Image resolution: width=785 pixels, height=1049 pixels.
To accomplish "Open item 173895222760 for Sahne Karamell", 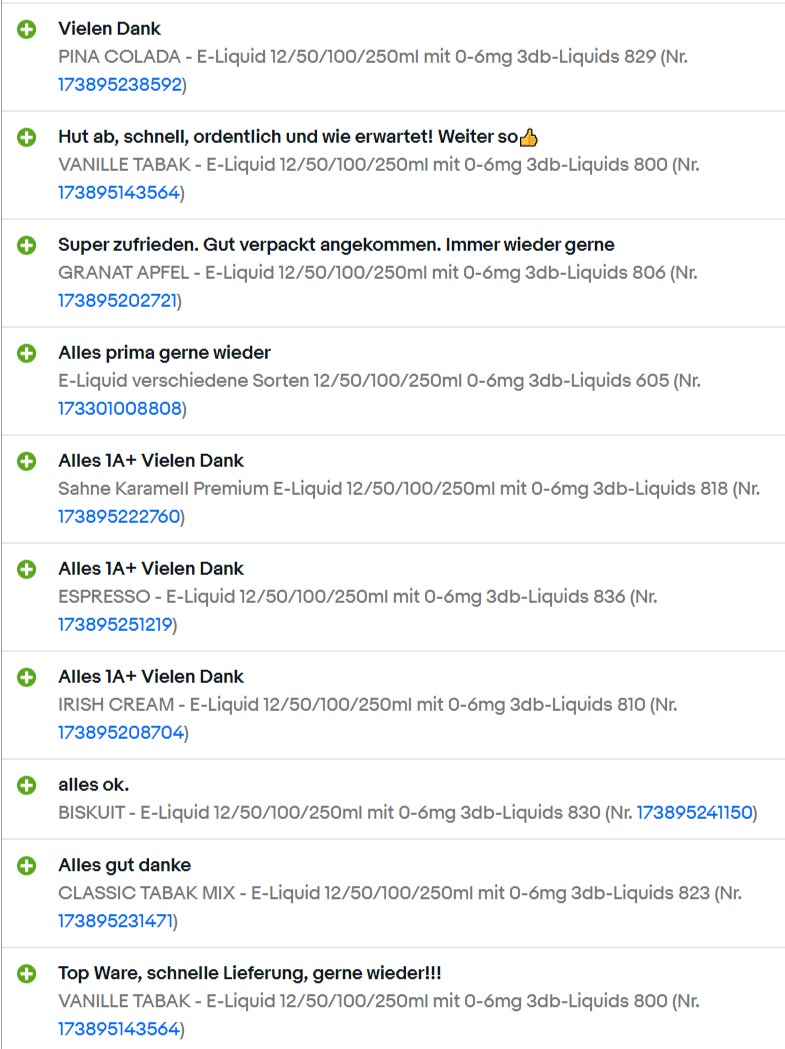I will click(119, 516).
